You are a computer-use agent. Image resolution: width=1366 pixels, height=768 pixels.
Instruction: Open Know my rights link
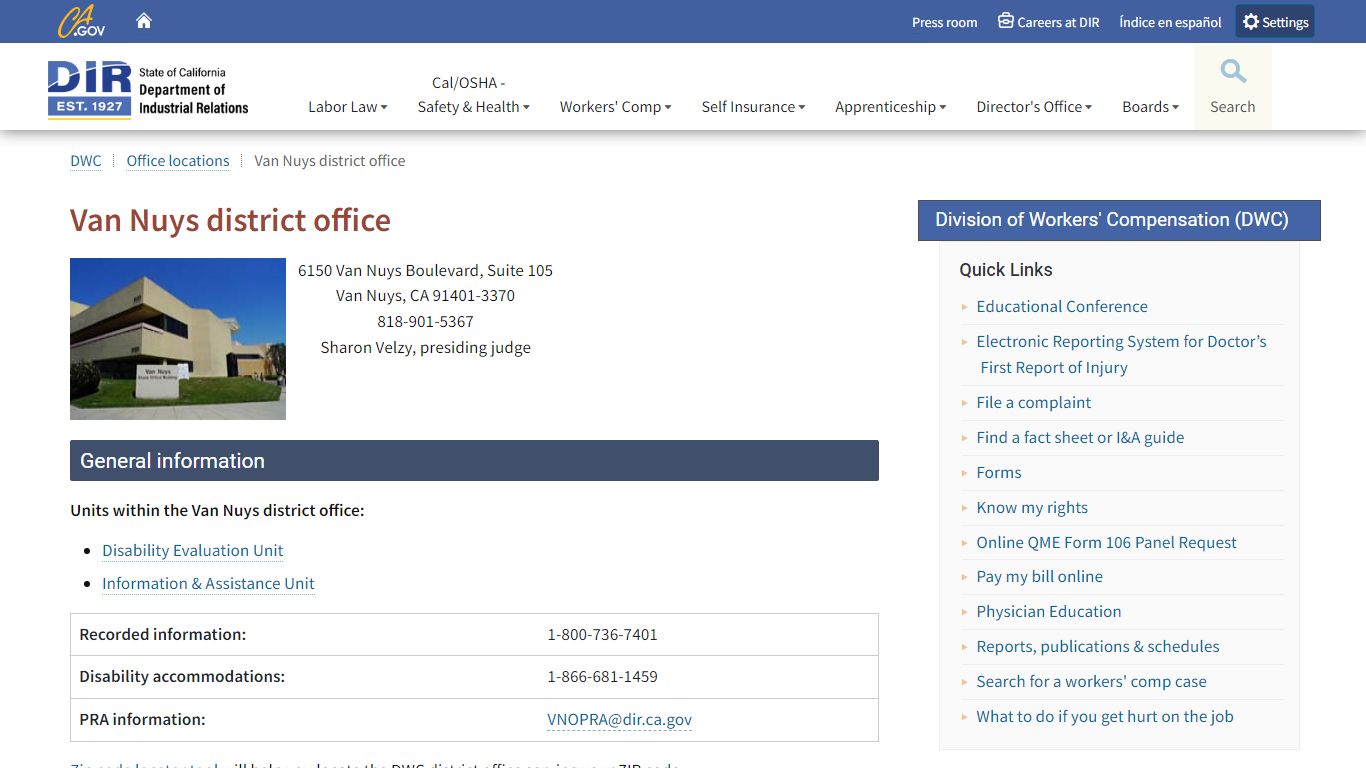point(1032,508)
